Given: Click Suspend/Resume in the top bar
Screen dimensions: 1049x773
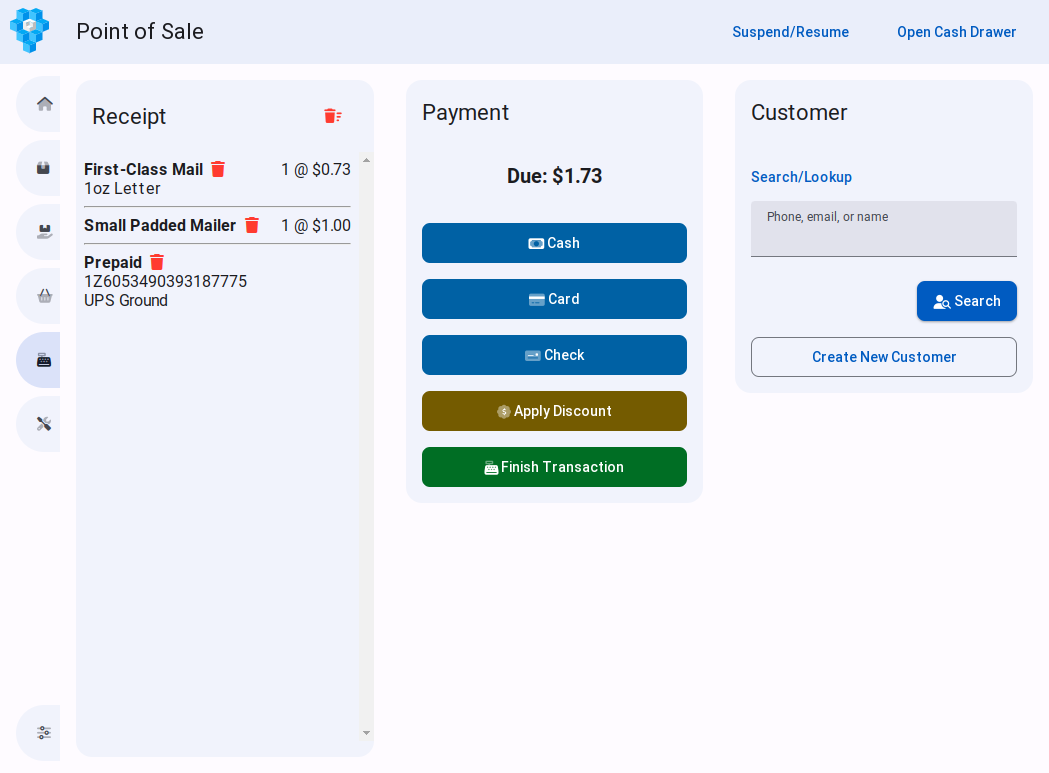Looking at the screenshot, I should [x=790, y=32].
